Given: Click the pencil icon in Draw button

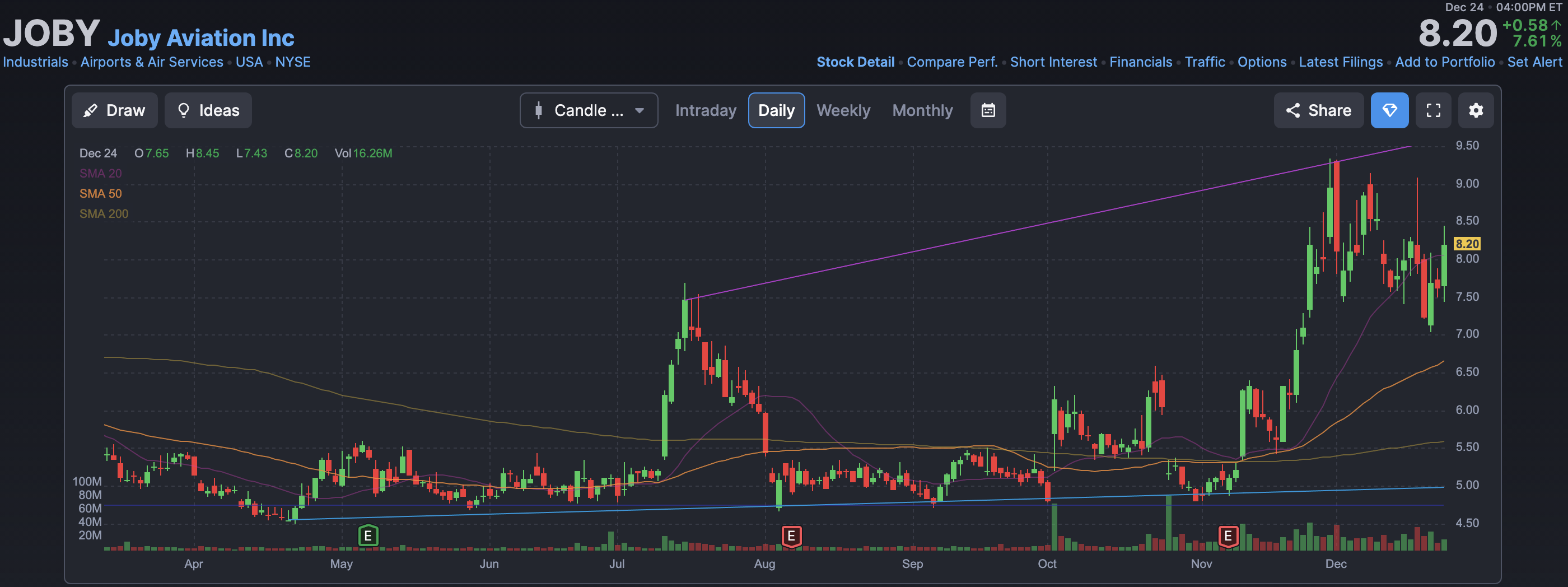Looking at the screenshot, I should click(x=90, y=110).
